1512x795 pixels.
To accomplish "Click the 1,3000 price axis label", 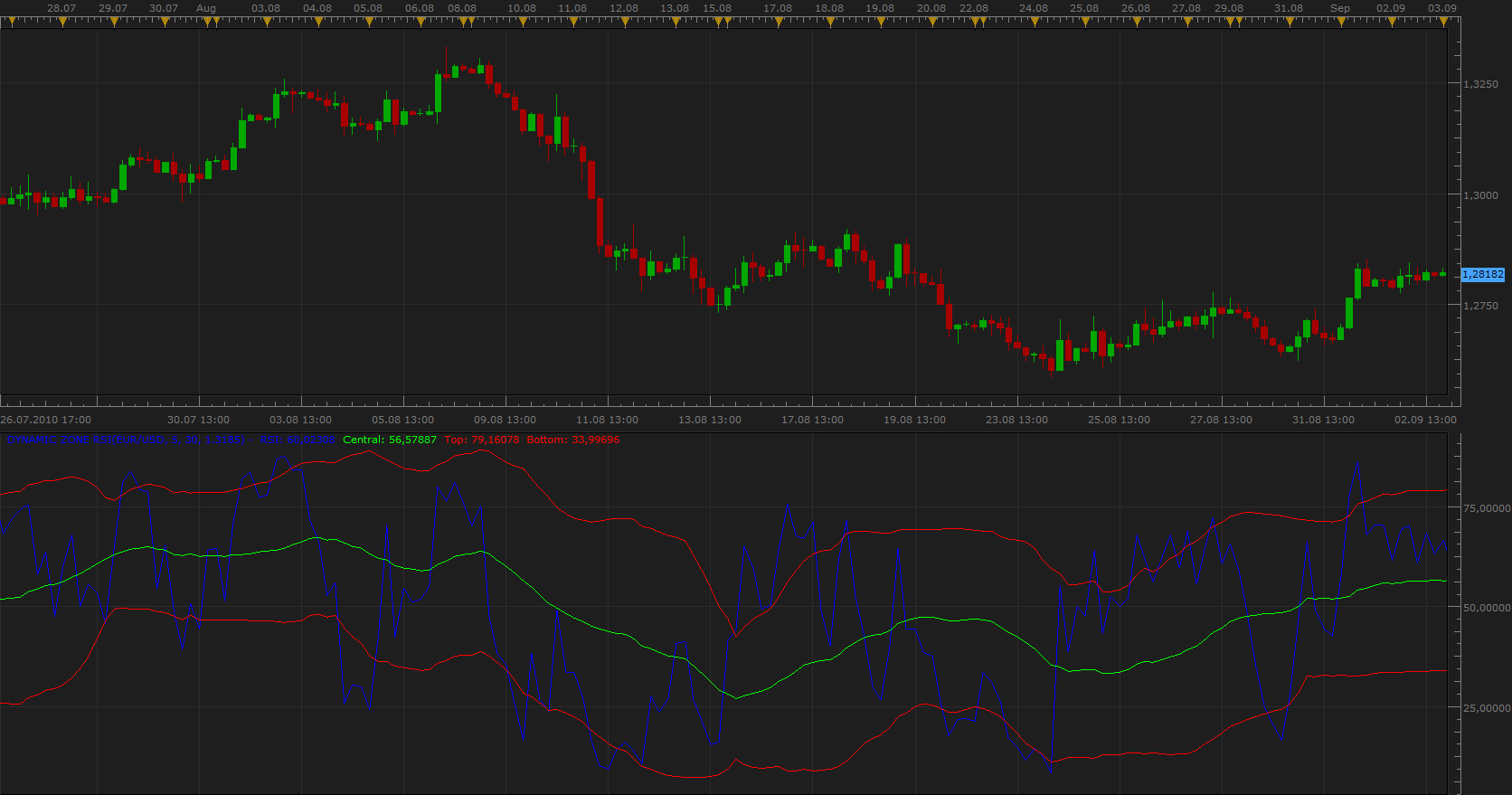I will tap(1481, 195).
